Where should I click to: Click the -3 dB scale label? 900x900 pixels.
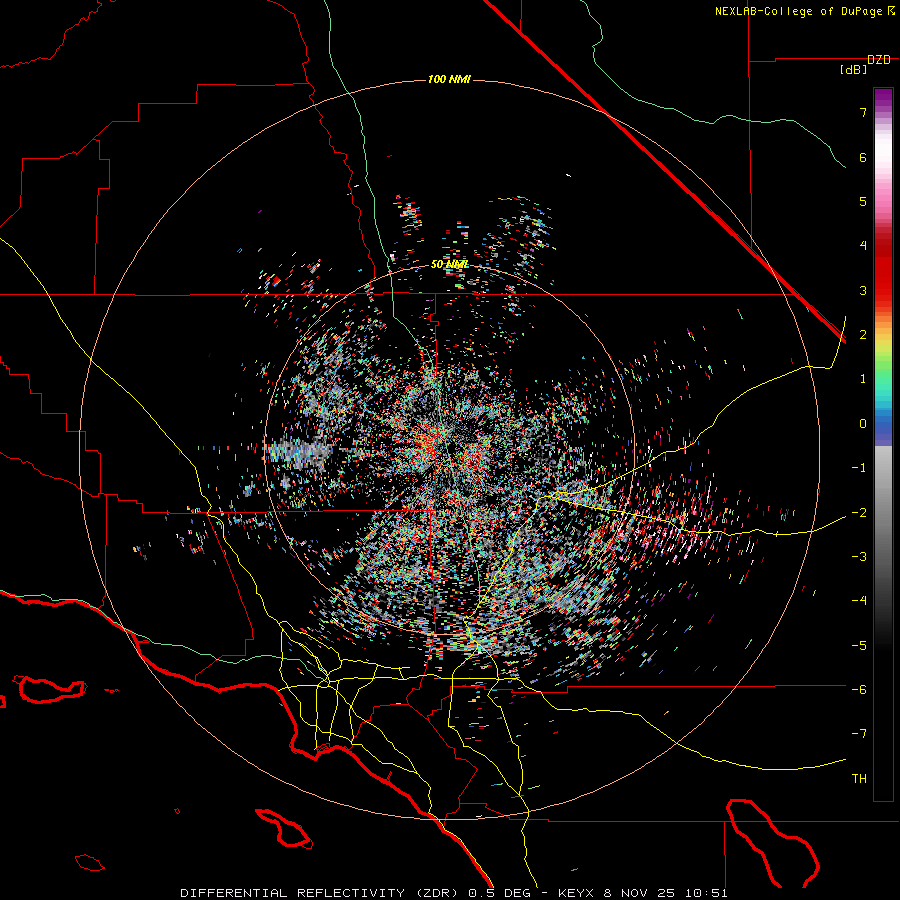[x=859, y=557]
